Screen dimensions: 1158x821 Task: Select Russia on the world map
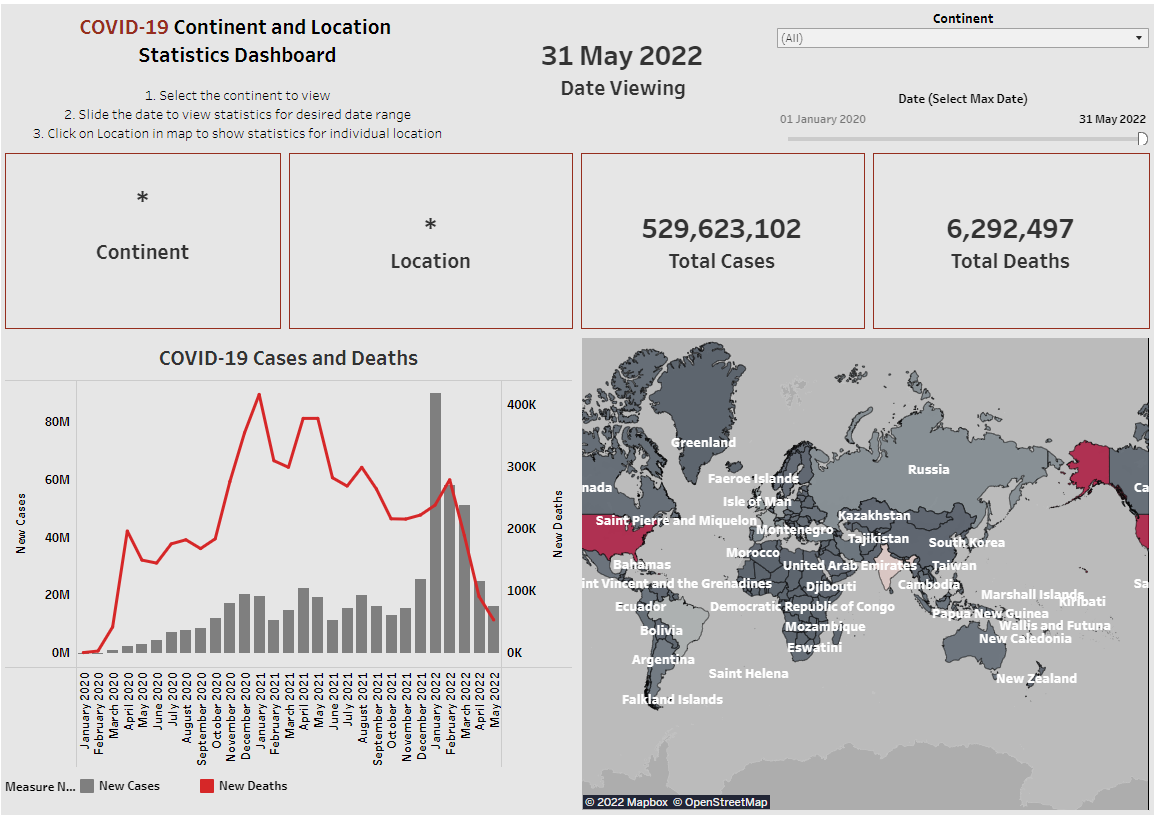point(928,468)
